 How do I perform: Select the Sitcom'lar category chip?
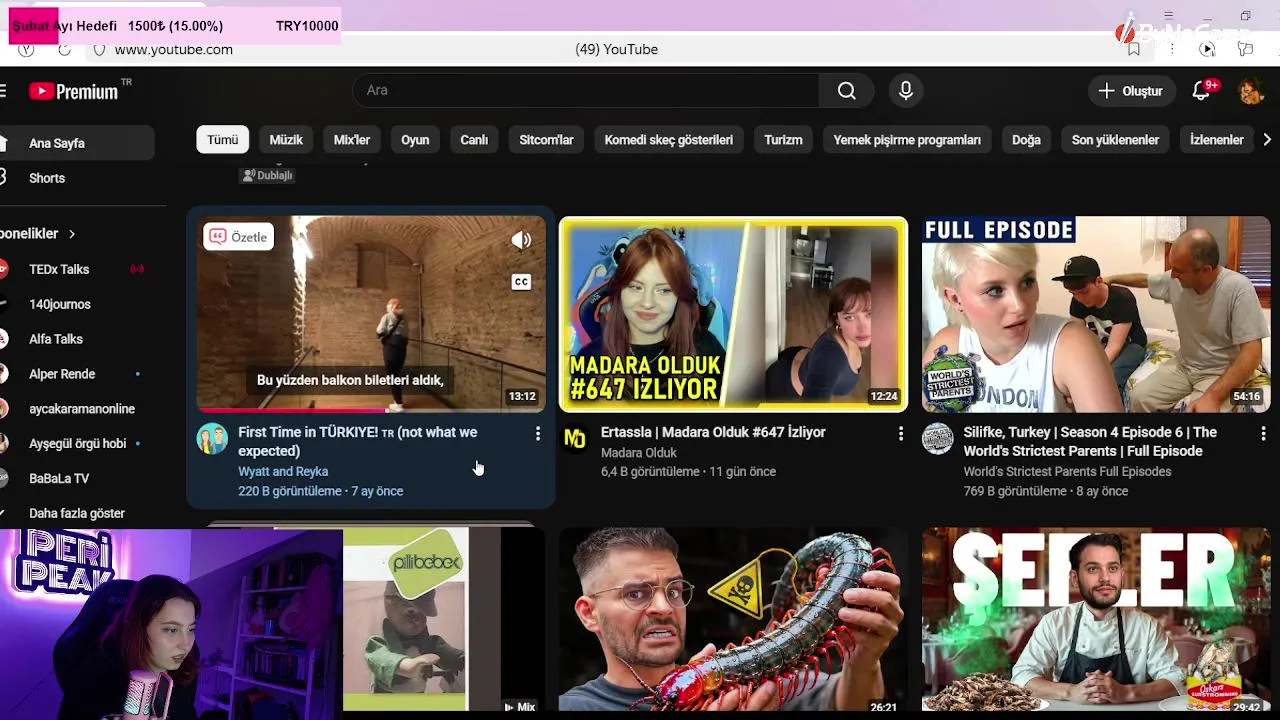coord(546,140)
